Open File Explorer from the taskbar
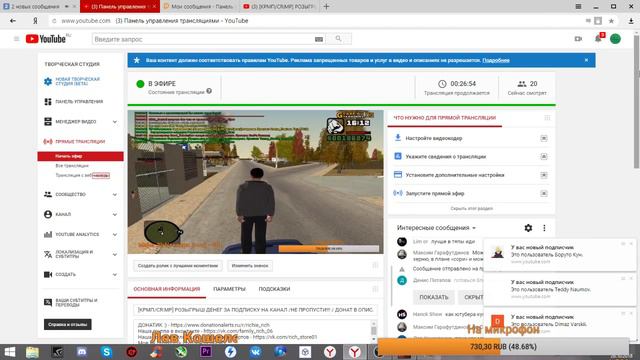This screenshot has height=360, width=640. [32, 351]
